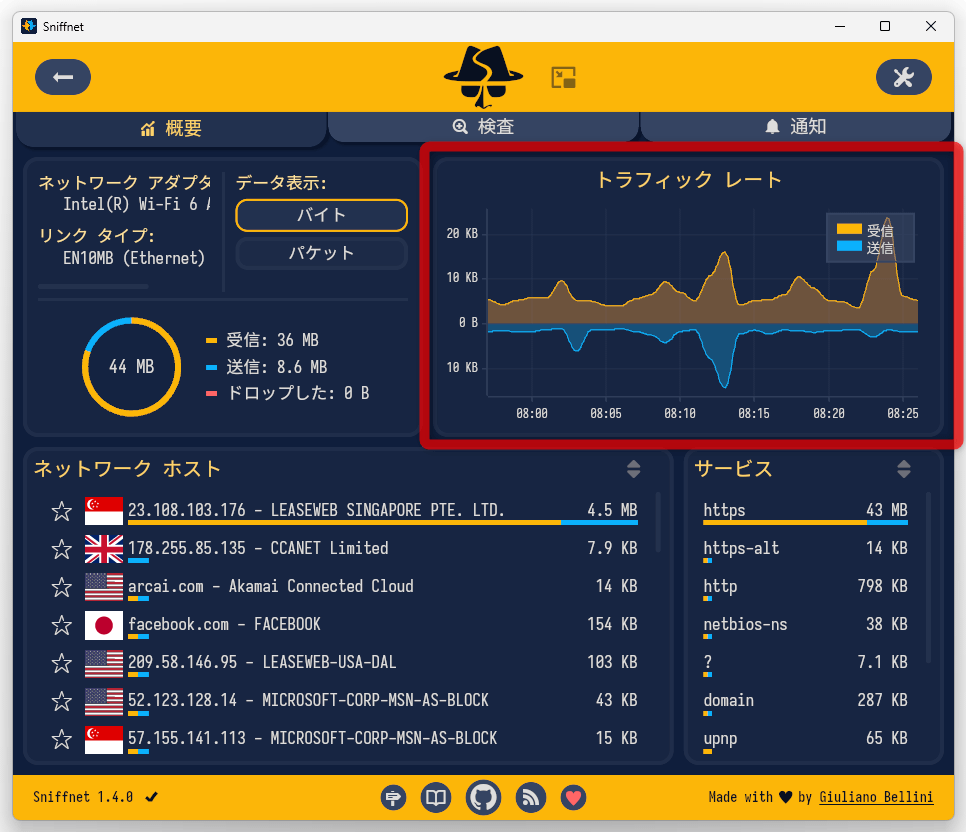The image size is (966, 832).
Task: Click the Sniffnet hat logo
Action: click(484, 76)
